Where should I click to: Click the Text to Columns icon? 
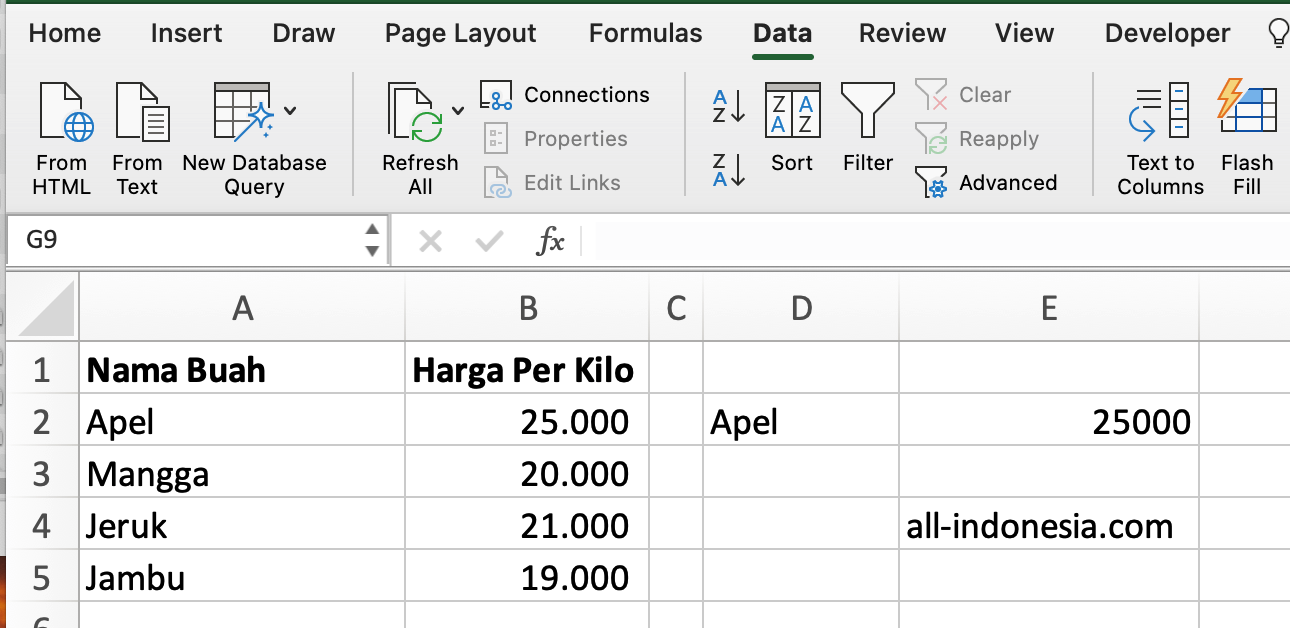tap(1160, 112)
